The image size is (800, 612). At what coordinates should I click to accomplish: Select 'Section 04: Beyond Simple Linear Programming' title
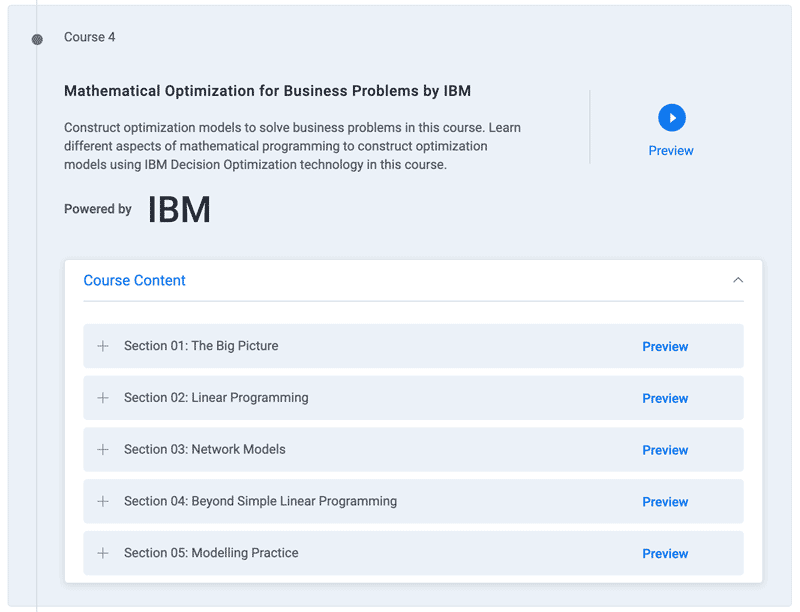click(x=260, y=501)
